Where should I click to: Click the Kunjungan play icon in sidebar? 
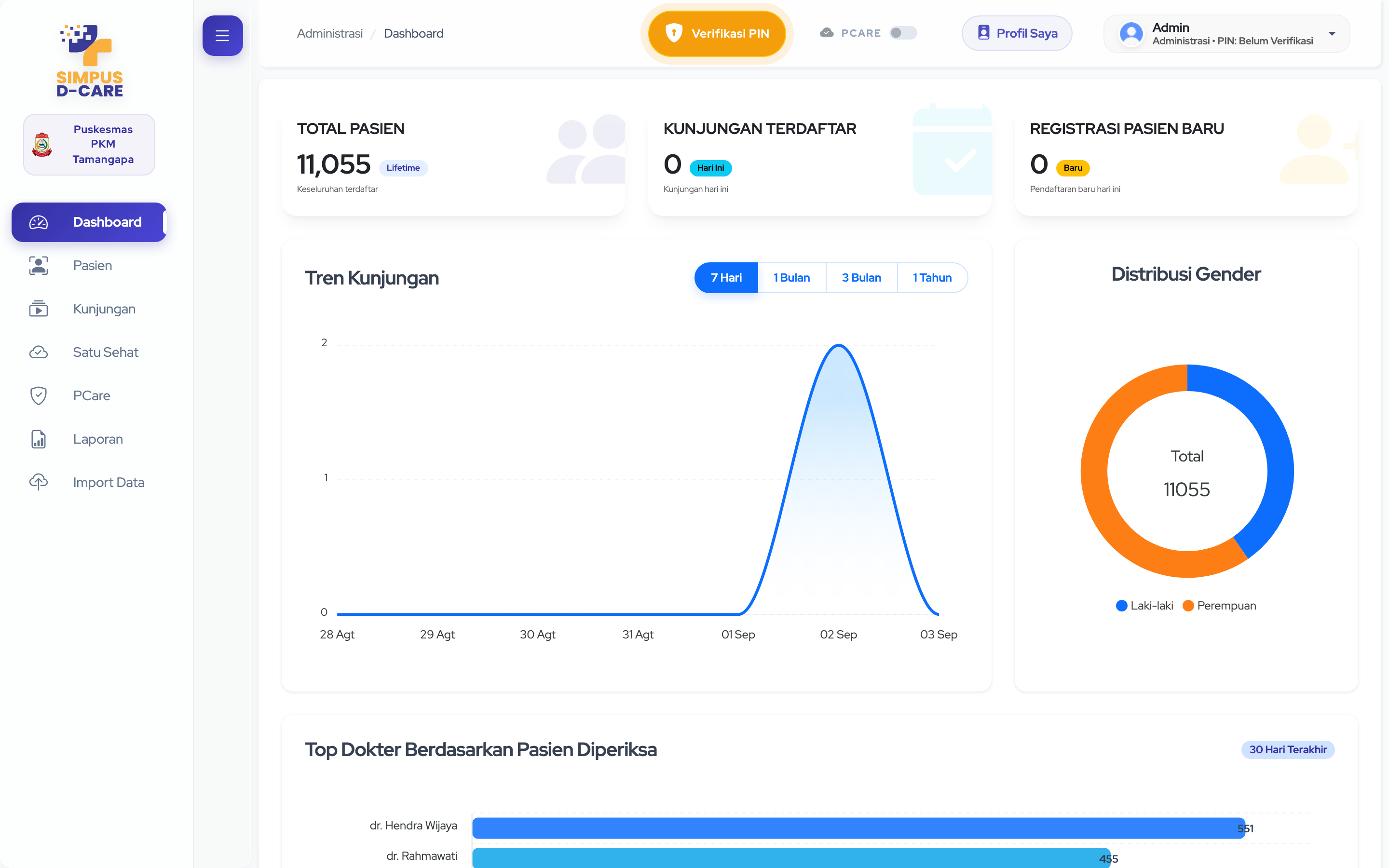(x=39, y=309)
